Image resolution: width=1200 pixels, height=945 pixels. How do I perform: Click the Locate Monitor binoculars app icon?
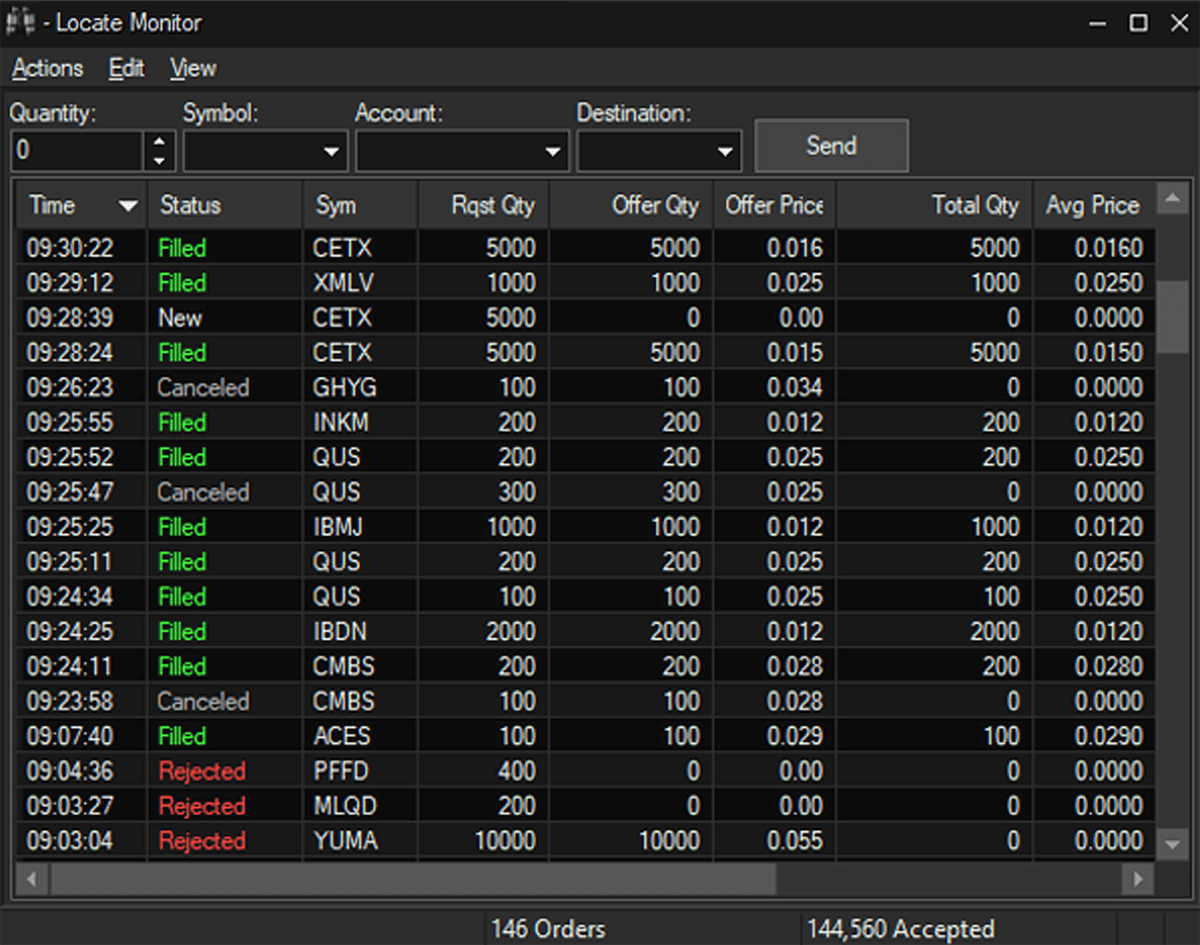click(x=20, y=22)
